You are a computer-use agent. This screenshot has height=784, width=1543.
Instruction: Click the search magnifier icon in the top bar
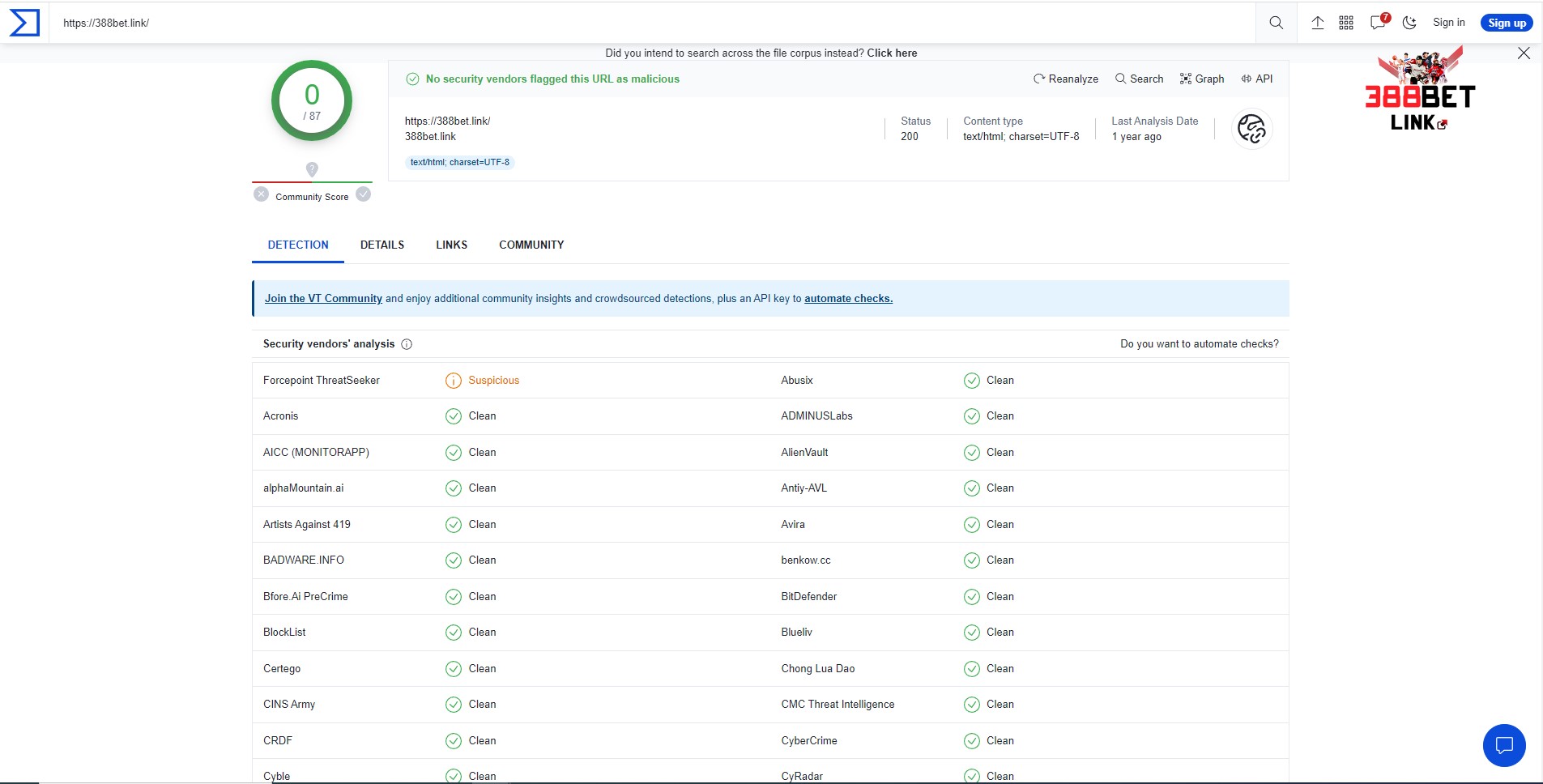pyautogui.click(x=1276, y=23)
